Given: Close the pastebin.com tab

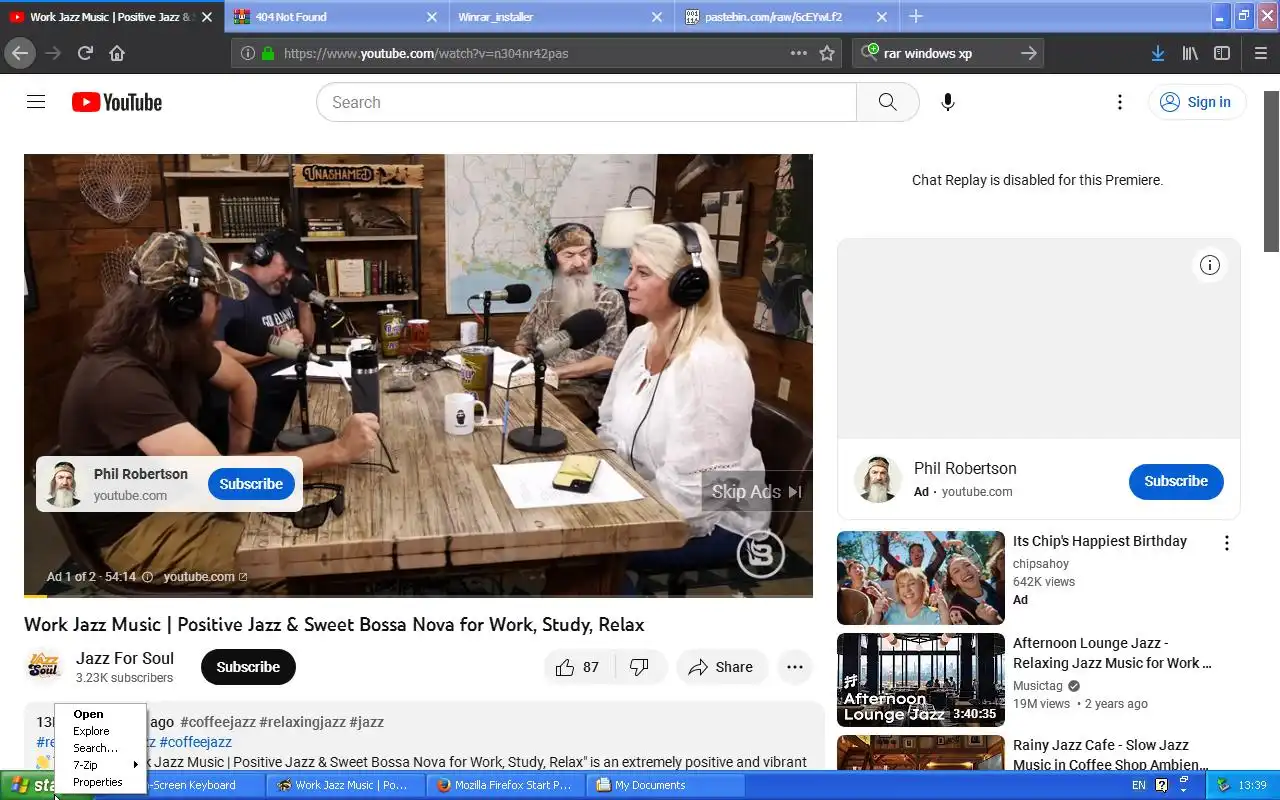Looking at the screenshot, I should click(x=882, y=17).
